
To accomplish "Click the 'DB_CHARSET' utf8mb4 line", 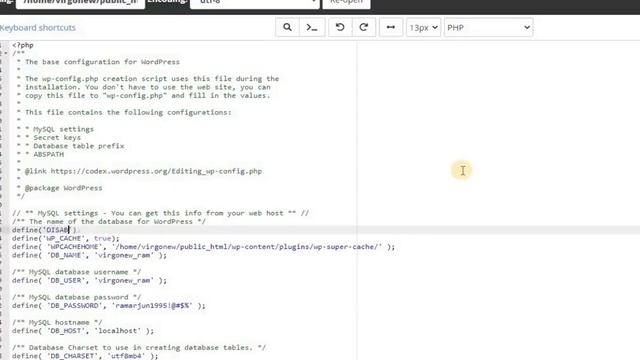I will pyautogui.click(x=85, y=356).
